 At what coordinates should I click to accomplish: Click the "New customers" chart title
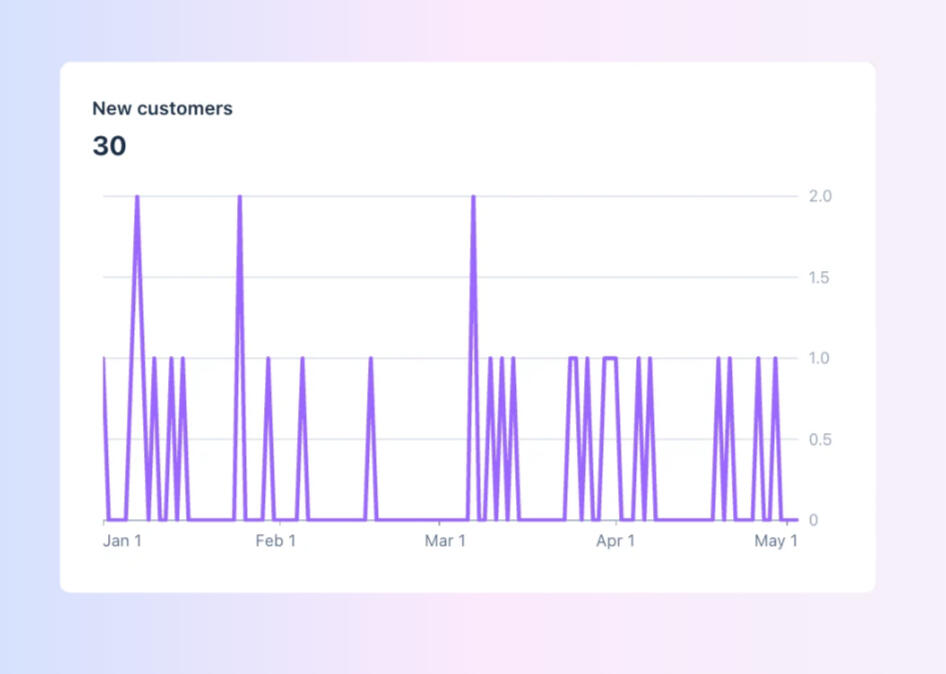tap(162, 109)
